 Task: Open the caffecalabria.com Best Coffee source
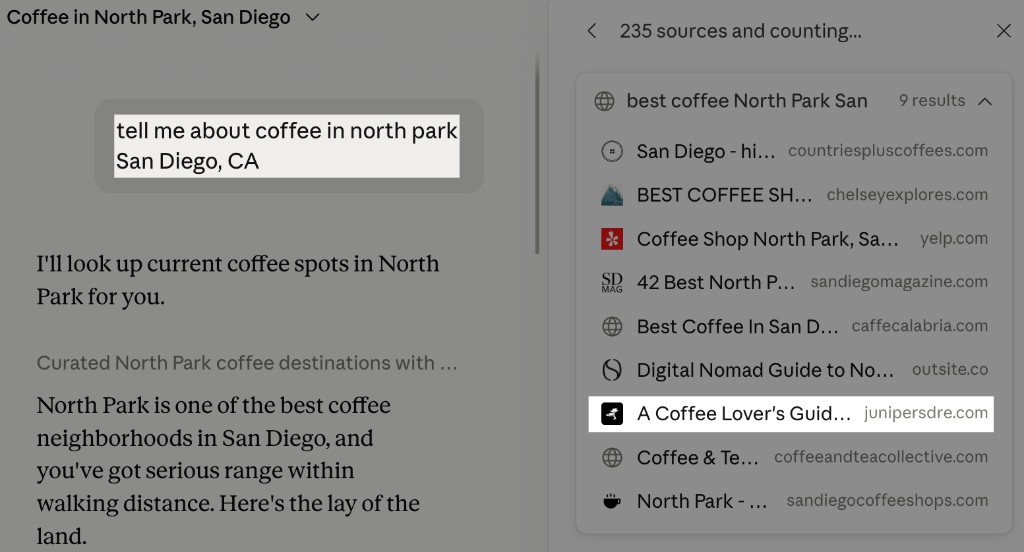[792, 326]
